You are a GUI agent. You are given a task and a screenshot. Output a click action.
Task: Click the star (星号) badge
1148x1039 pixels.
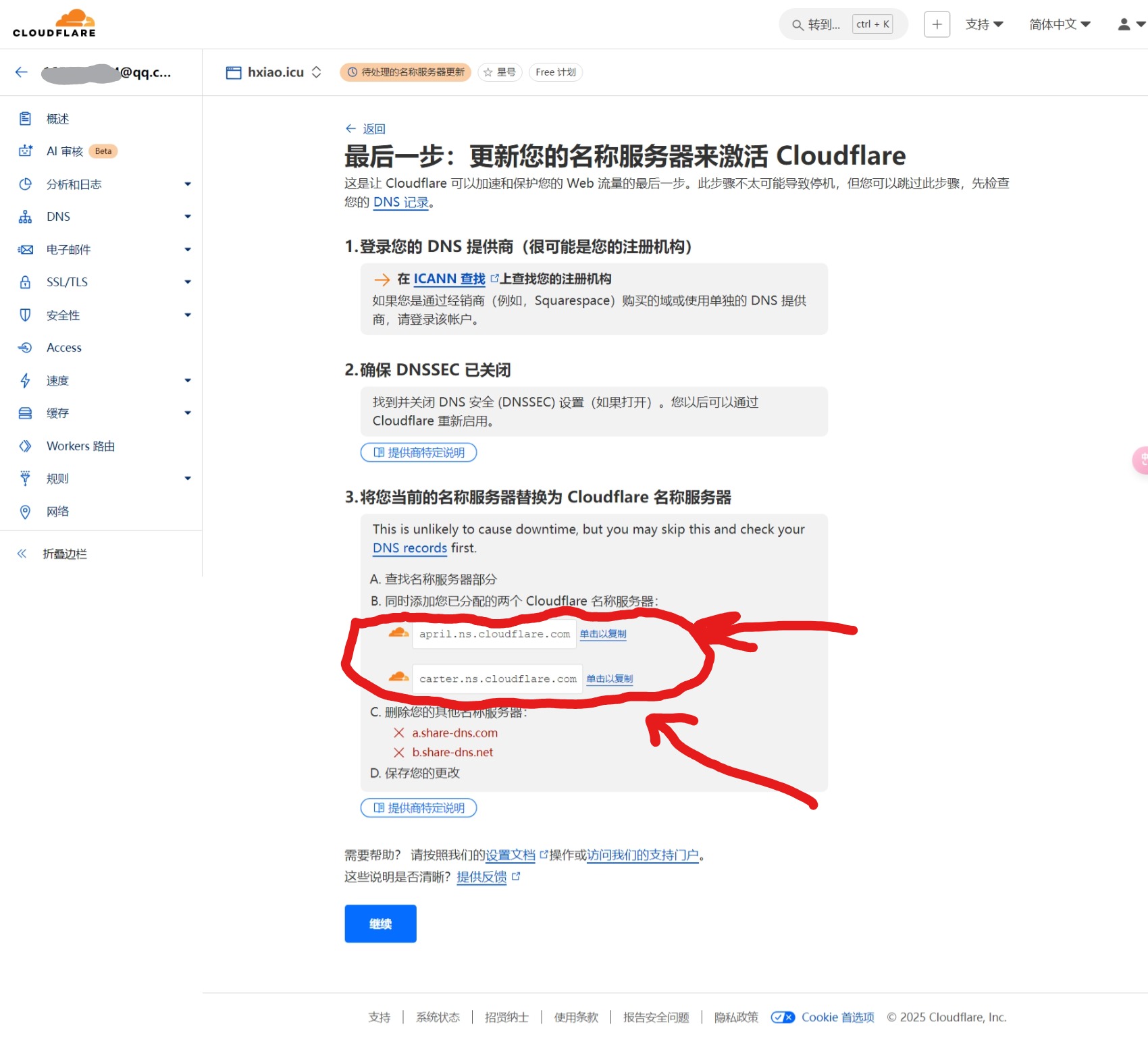tap(500, 72)
